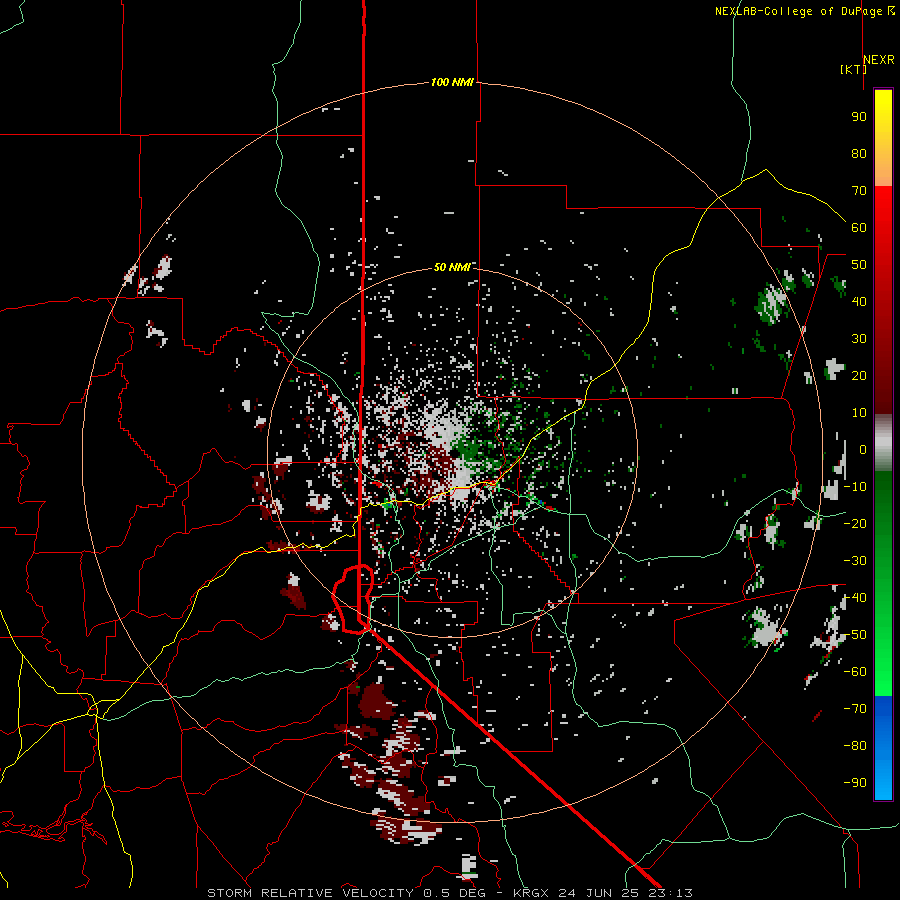
Task: Select the gray zero-velocity segment of the colorbar
Action: pos(883,443)
